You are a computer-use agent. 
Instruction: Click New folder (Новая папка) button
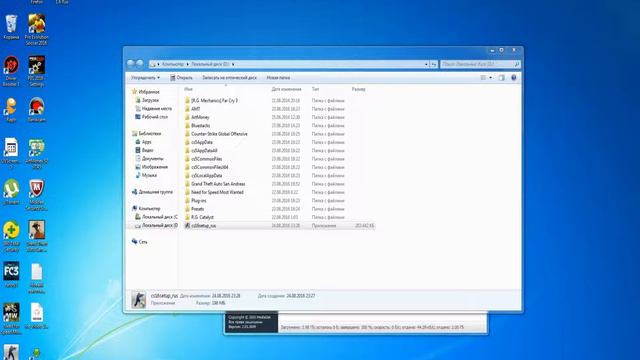278,78
